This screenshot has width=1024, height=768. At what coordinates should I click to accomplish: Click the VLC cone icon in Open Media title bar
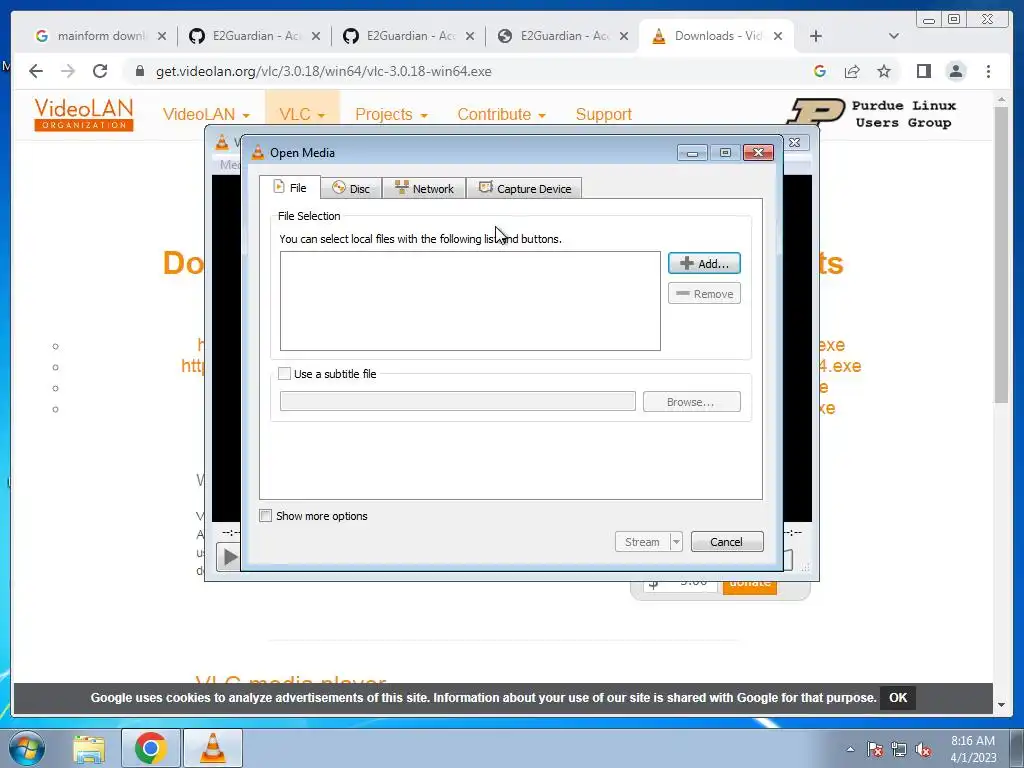[x=258, y=152]
